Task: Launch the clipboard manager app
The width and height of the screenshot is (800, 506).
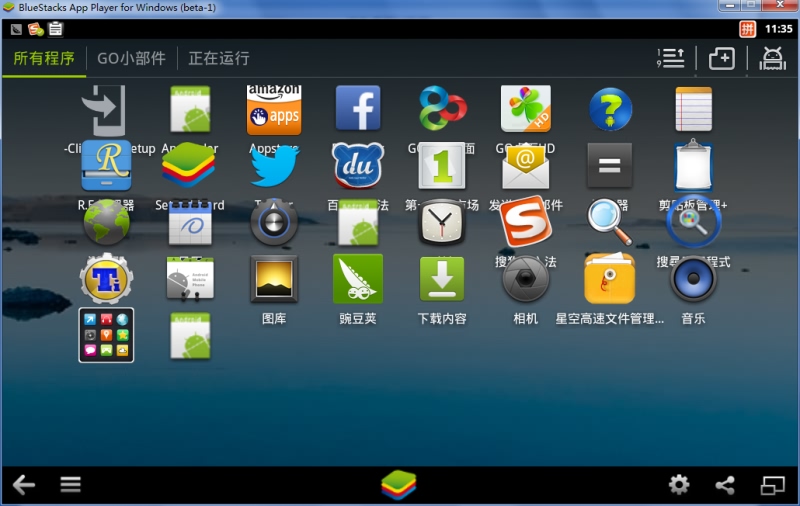Action: coord(693,165)
